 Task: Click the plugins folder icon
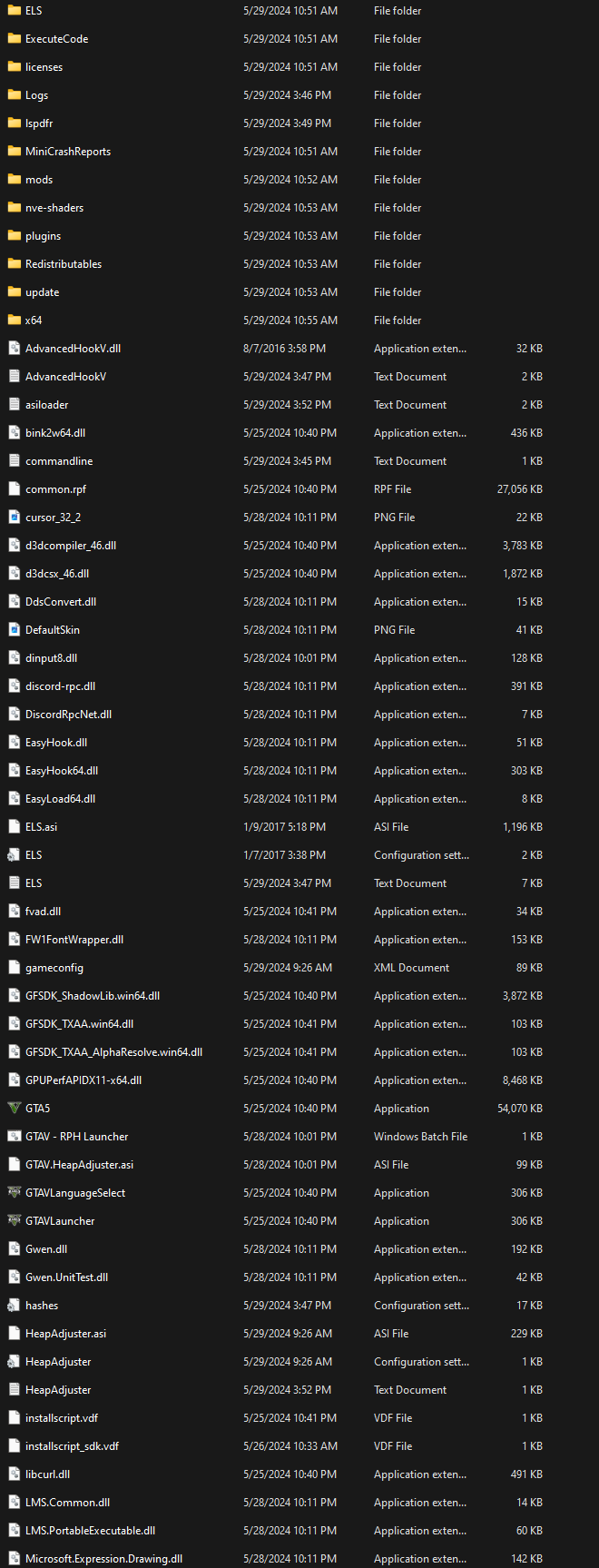(14, 236)
